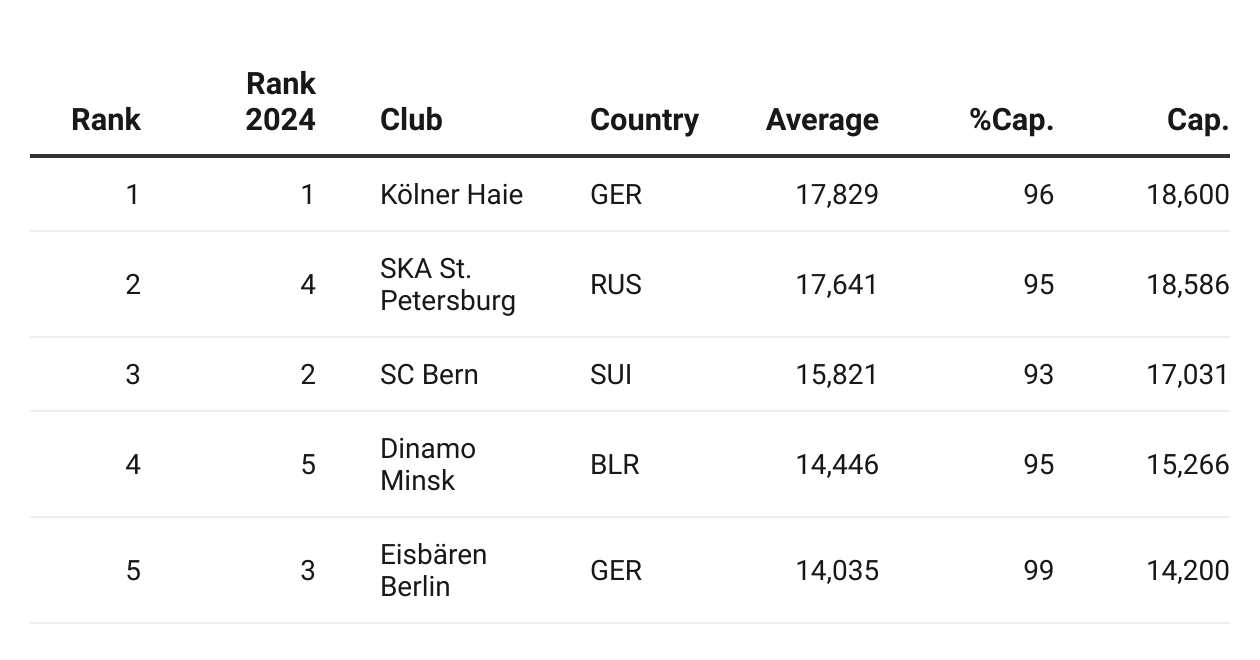The image size is (1260, 660).
Task: Click the Club column header
Action: pyautogui.click(x=411, y=120)
